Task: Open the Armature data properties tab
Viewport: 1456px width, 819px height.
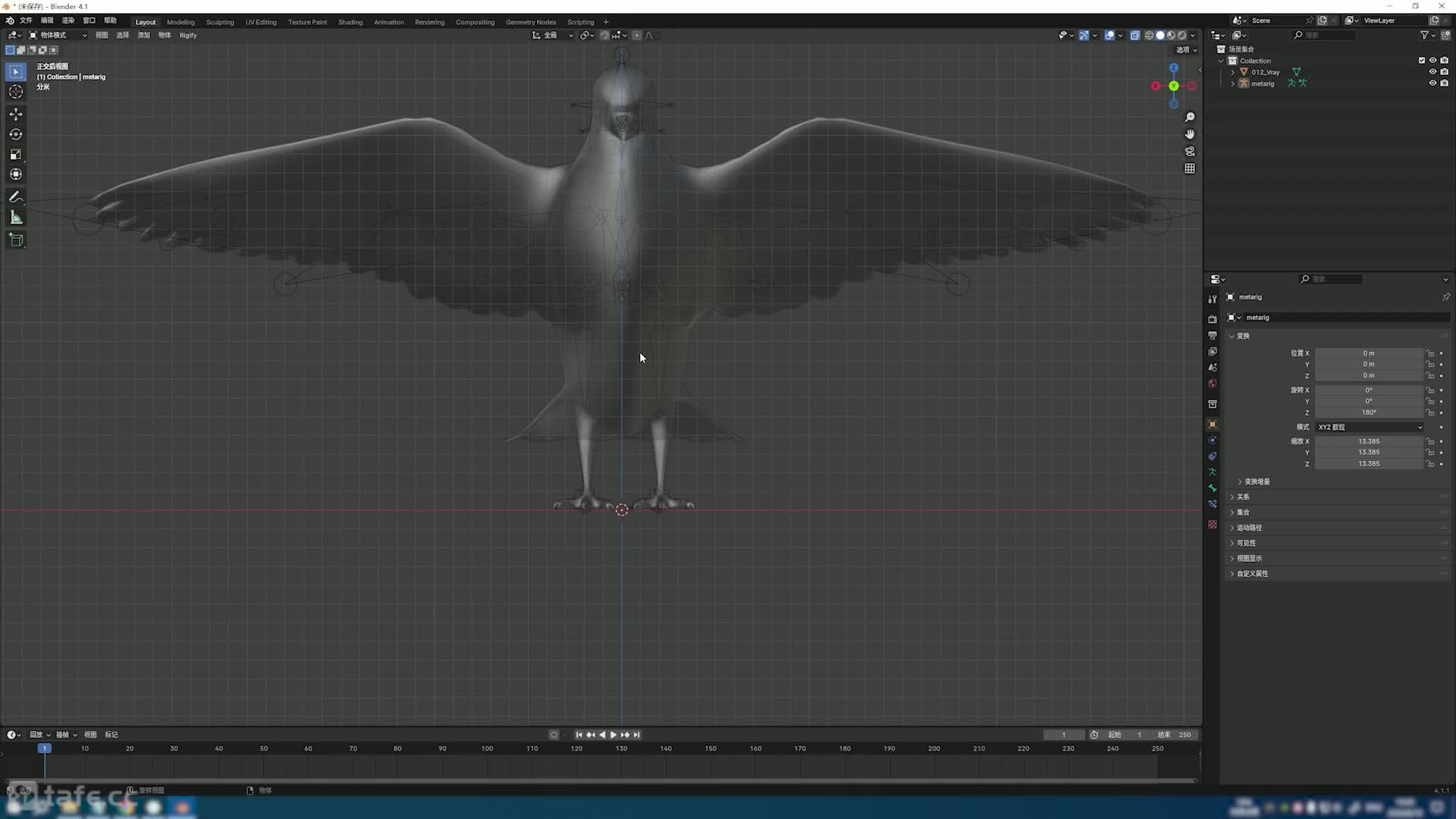Action: 1213,472
